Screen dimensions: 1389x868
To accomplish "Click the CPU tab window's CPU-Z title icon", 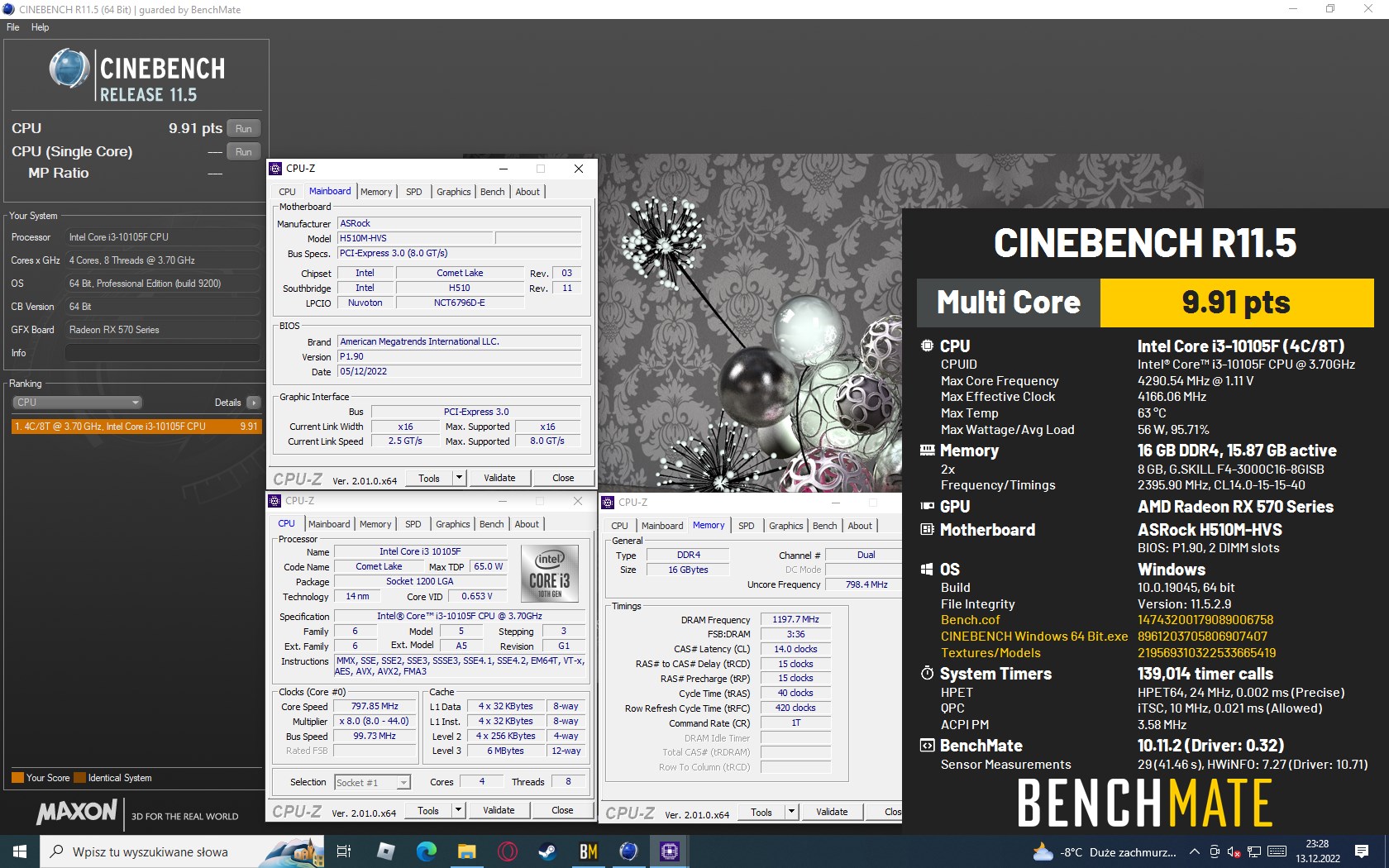I will click(275, 501).
